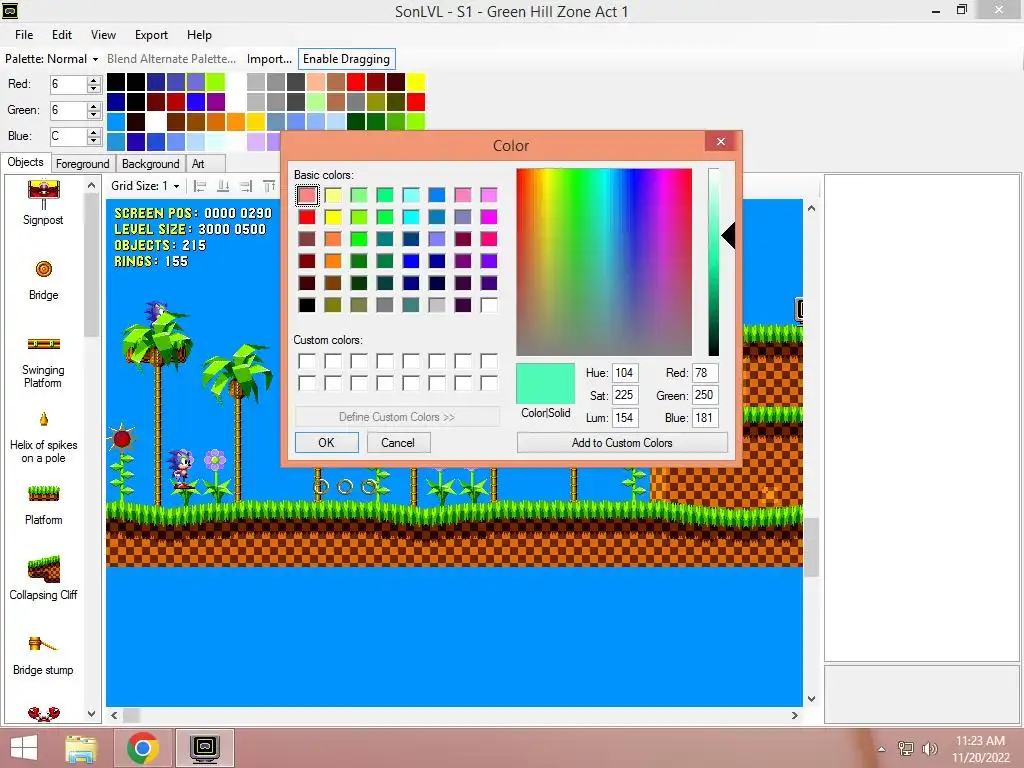Click the align tops toolbar icon

point(268,186)
